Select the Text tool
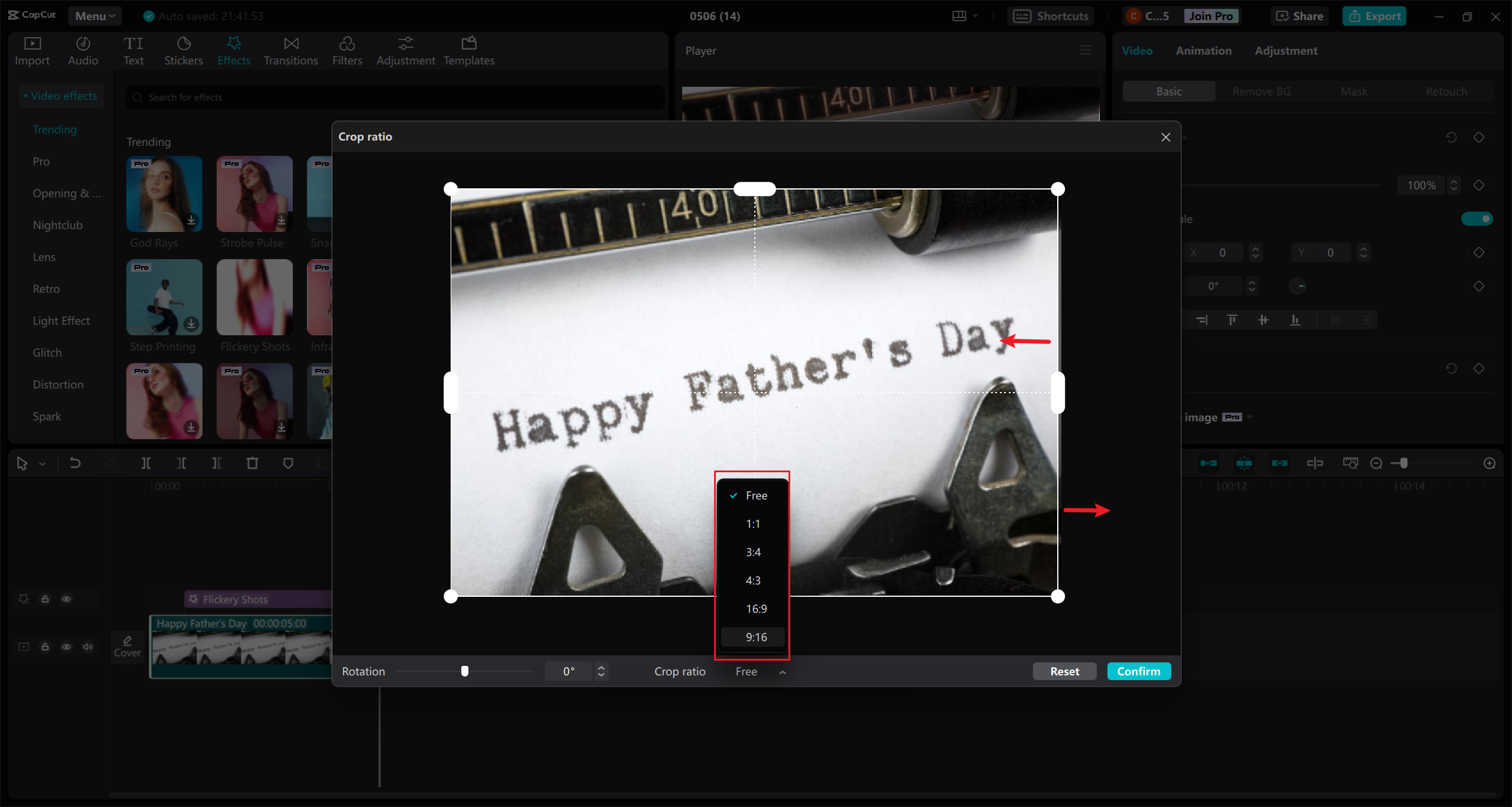Screen dimensions: 1512x807 click(134, 50)
